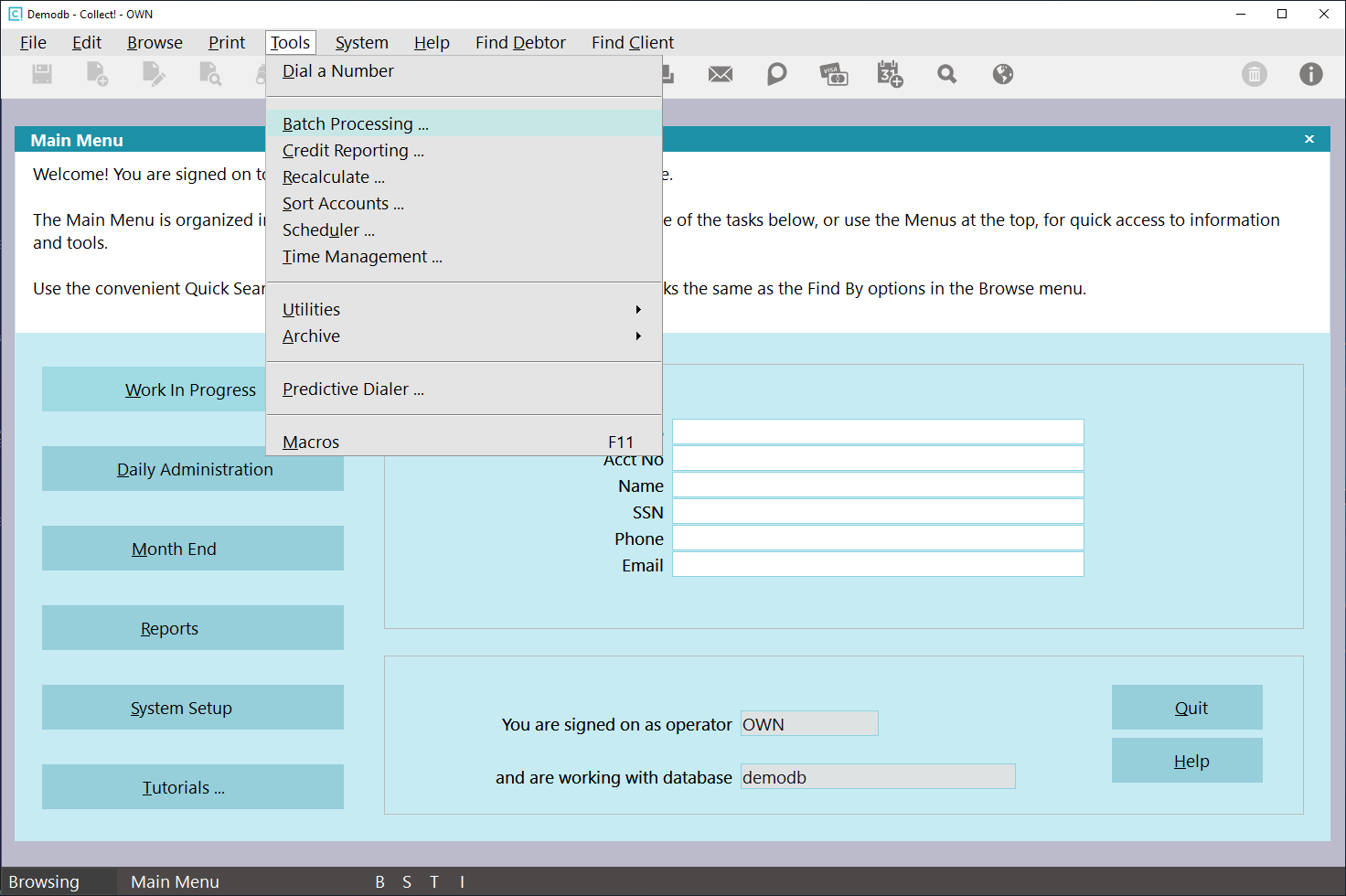Click the database field showing demodb
Image resolution: width=1346 pixels, height=896 pixels.
(x=878, y=776)
